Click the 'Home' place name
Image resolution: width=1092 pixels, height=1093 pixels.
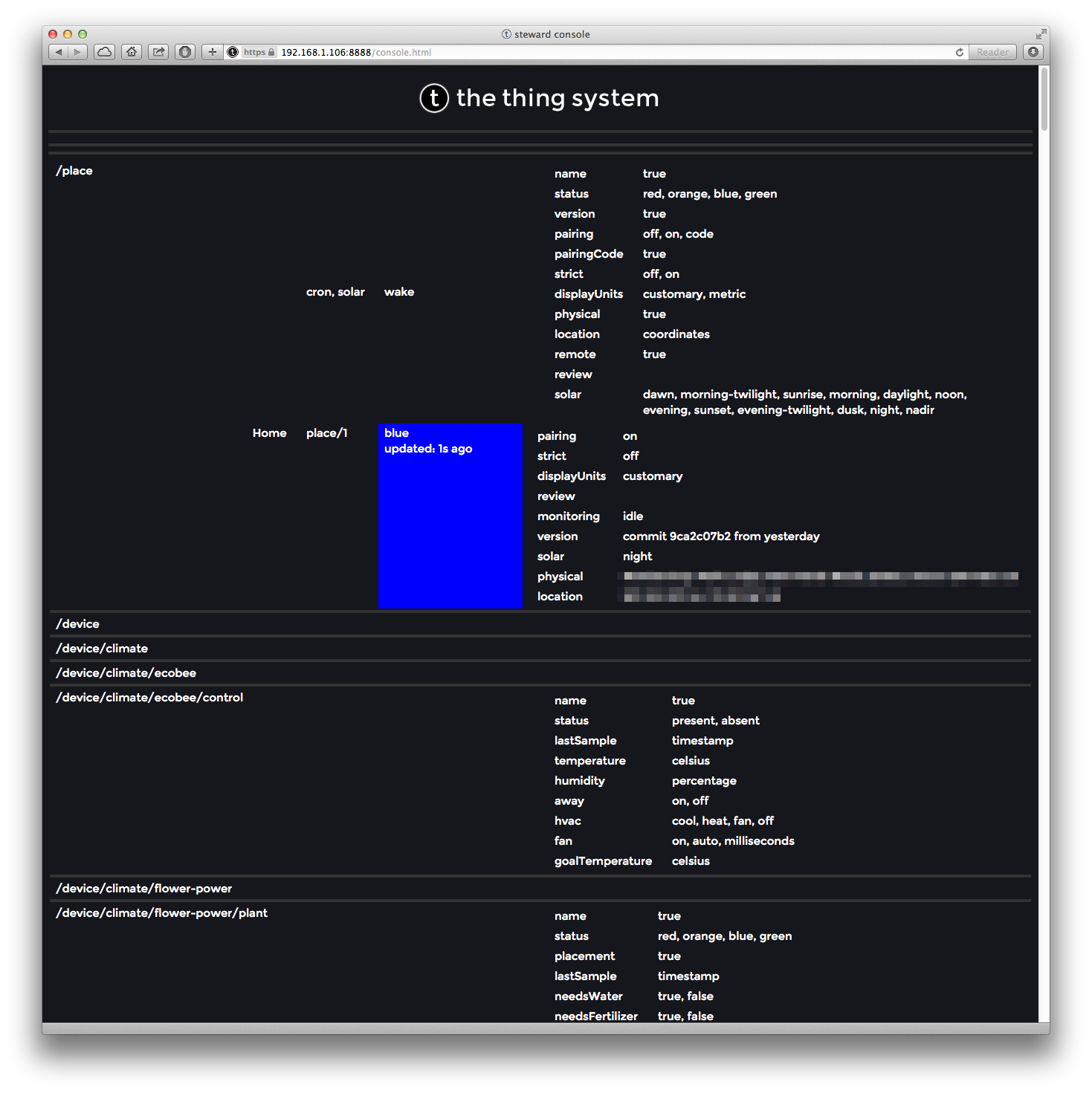click(269, 433)
